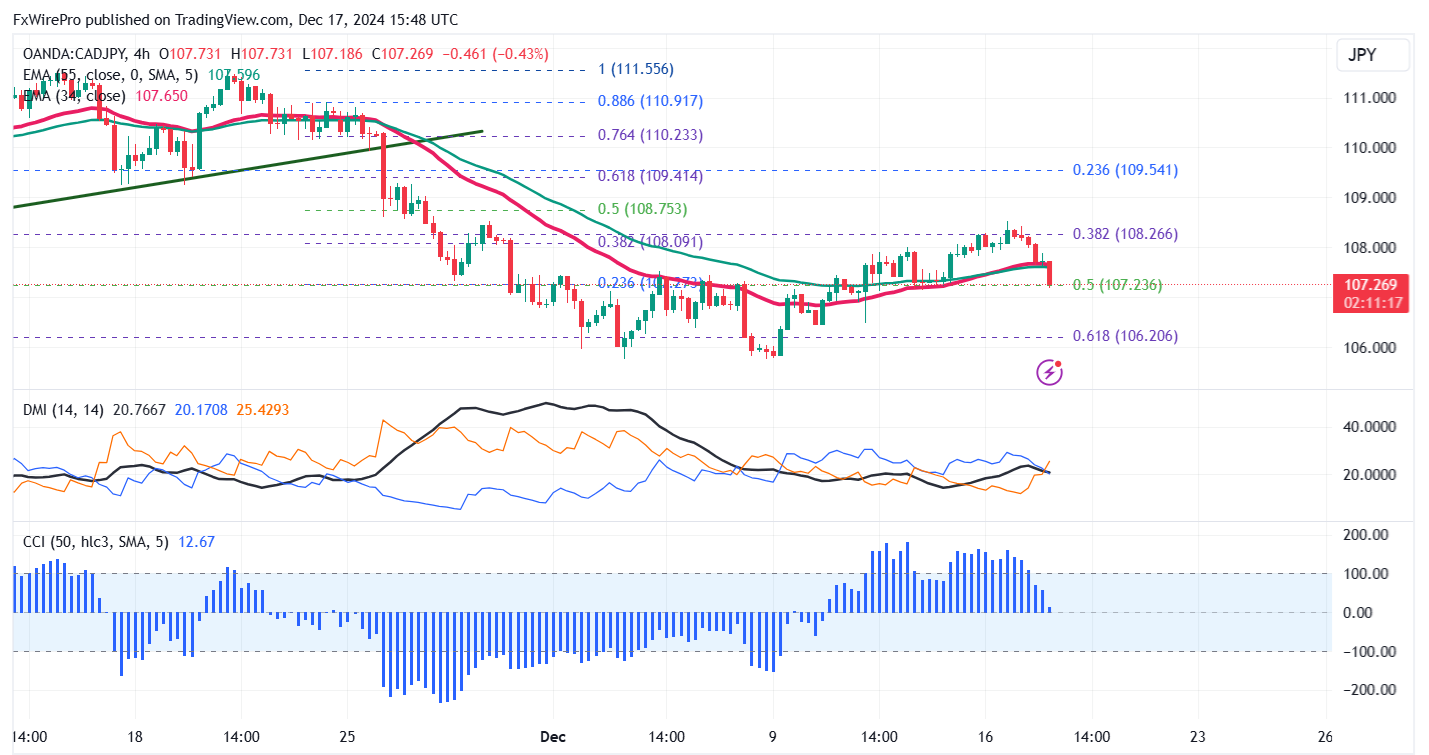Click the CCI axis value 100.00

1366,574
